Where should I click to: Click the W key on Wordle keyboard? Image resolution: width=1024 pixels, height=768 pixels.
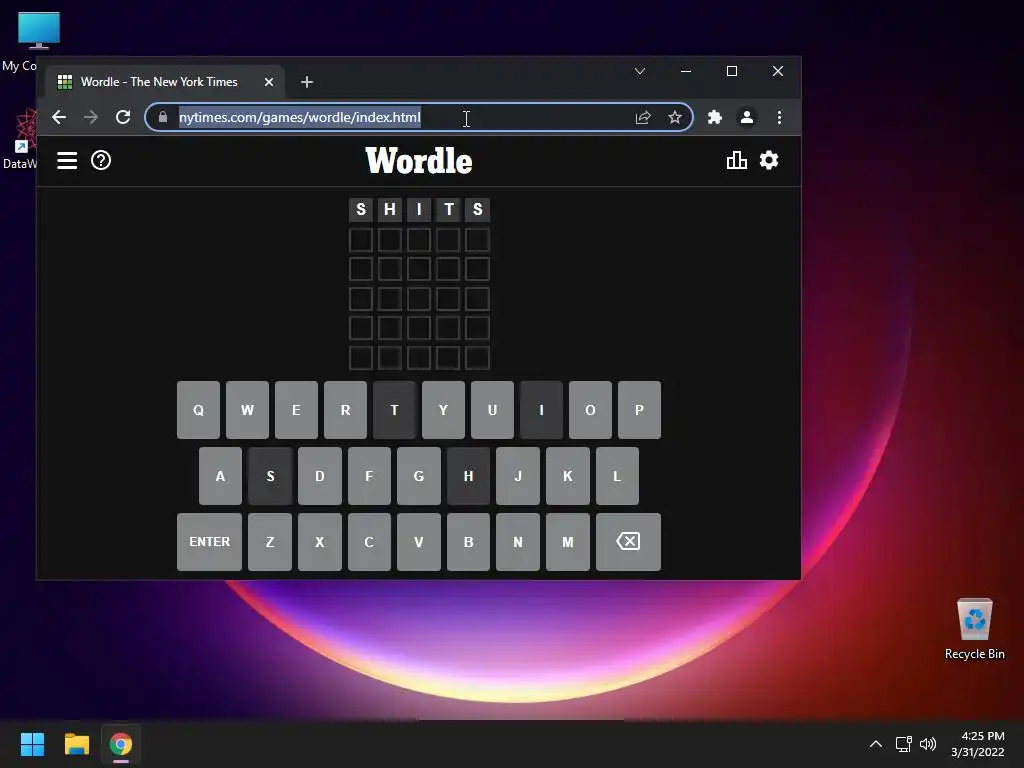click(248, 410)
